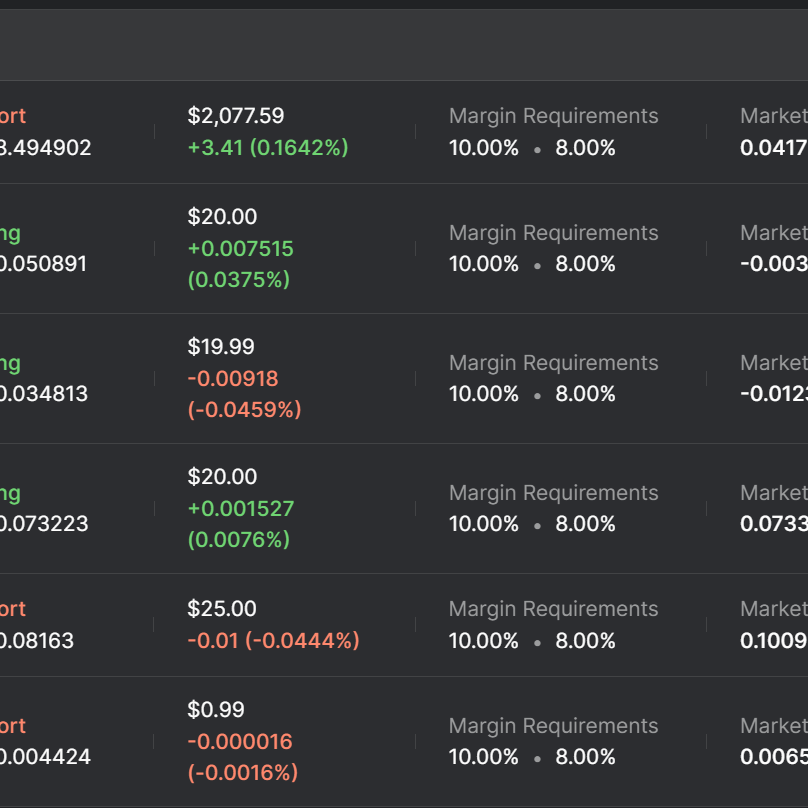Select the -0.01 (-0.0444%) change value
This screenshot has height=808, width=808.
273,641
